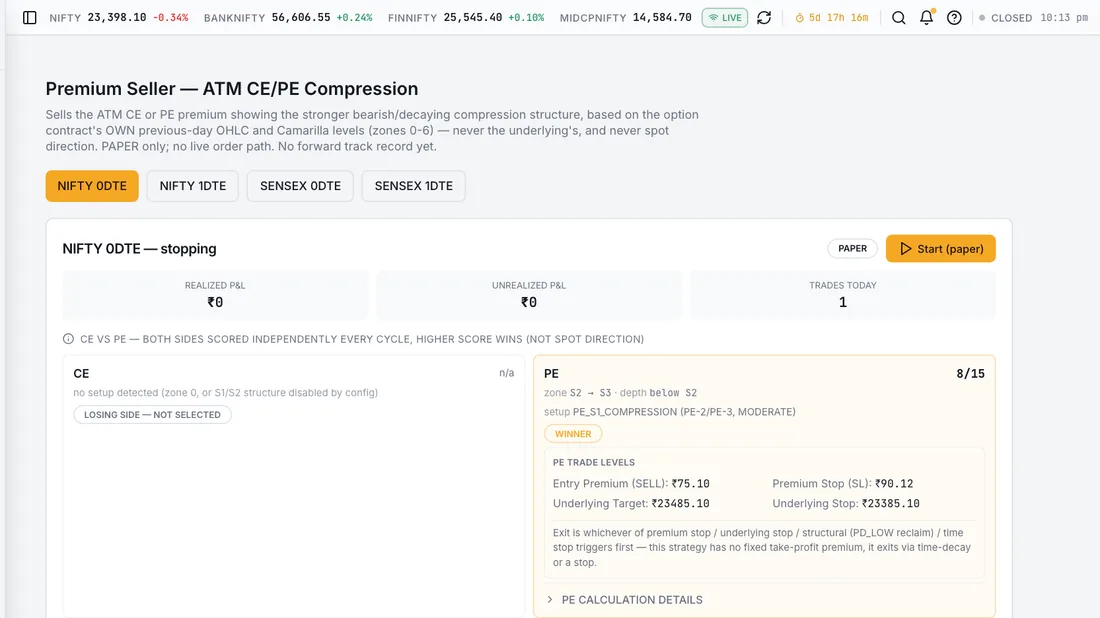The width and height of the screenshot is (1100, 618).
Task: Click Entry Premium ₹75.10 value
Action: coord(690,483)
